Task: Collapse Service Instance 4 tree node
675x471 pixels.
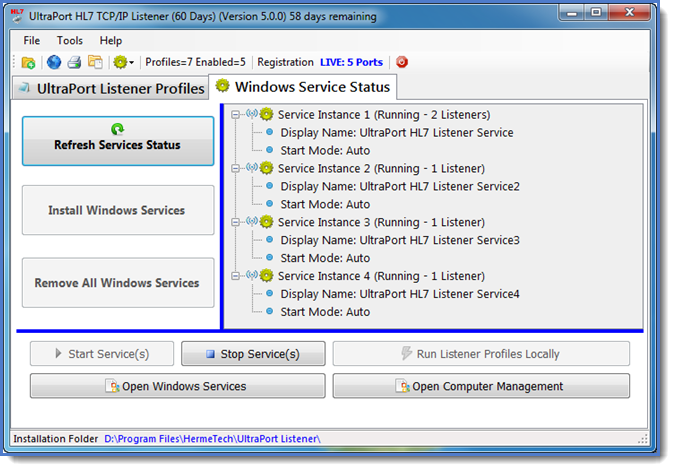Action: point(235,276)
